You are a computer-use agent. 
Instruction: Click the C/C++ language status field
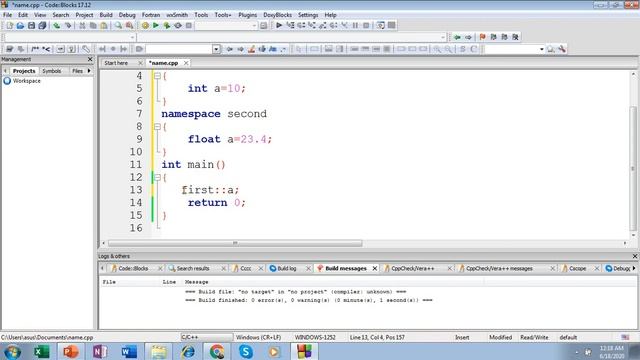(x=207, y=337)
